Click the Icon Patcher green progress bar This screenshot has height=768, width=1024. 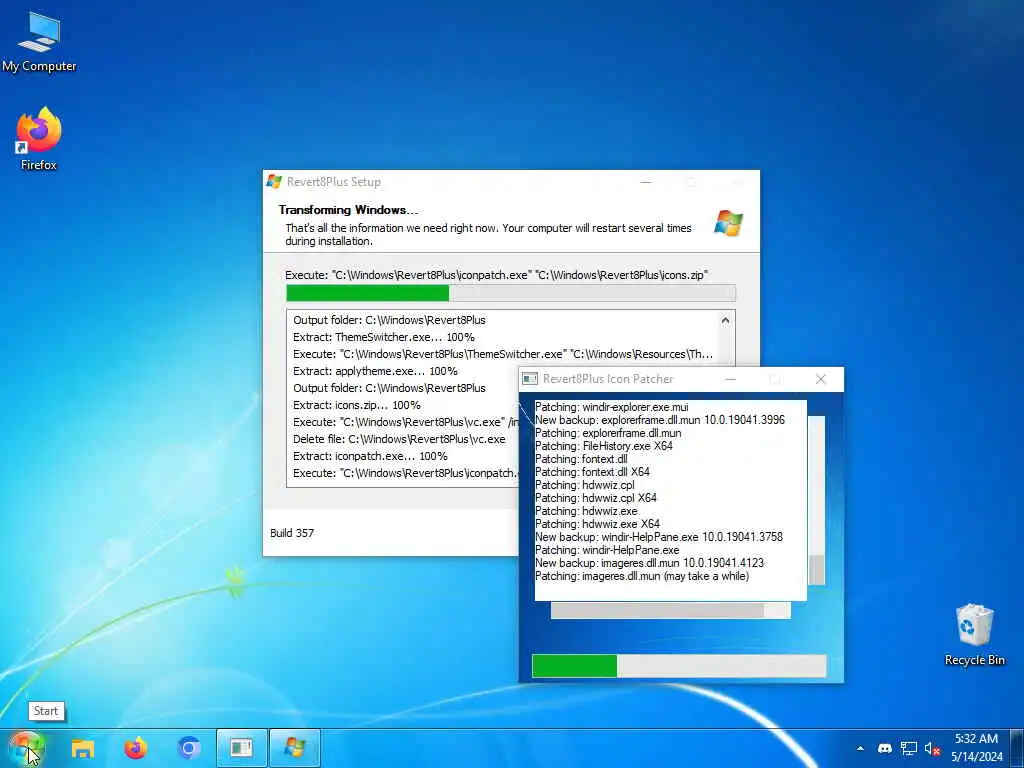[679, 666]
